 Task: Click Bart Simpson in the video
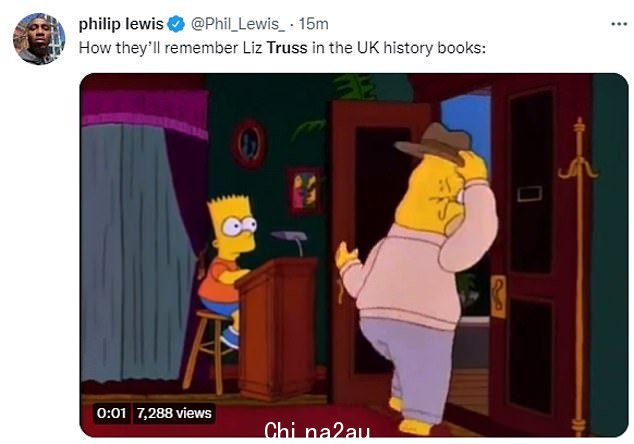click(228, 267)
